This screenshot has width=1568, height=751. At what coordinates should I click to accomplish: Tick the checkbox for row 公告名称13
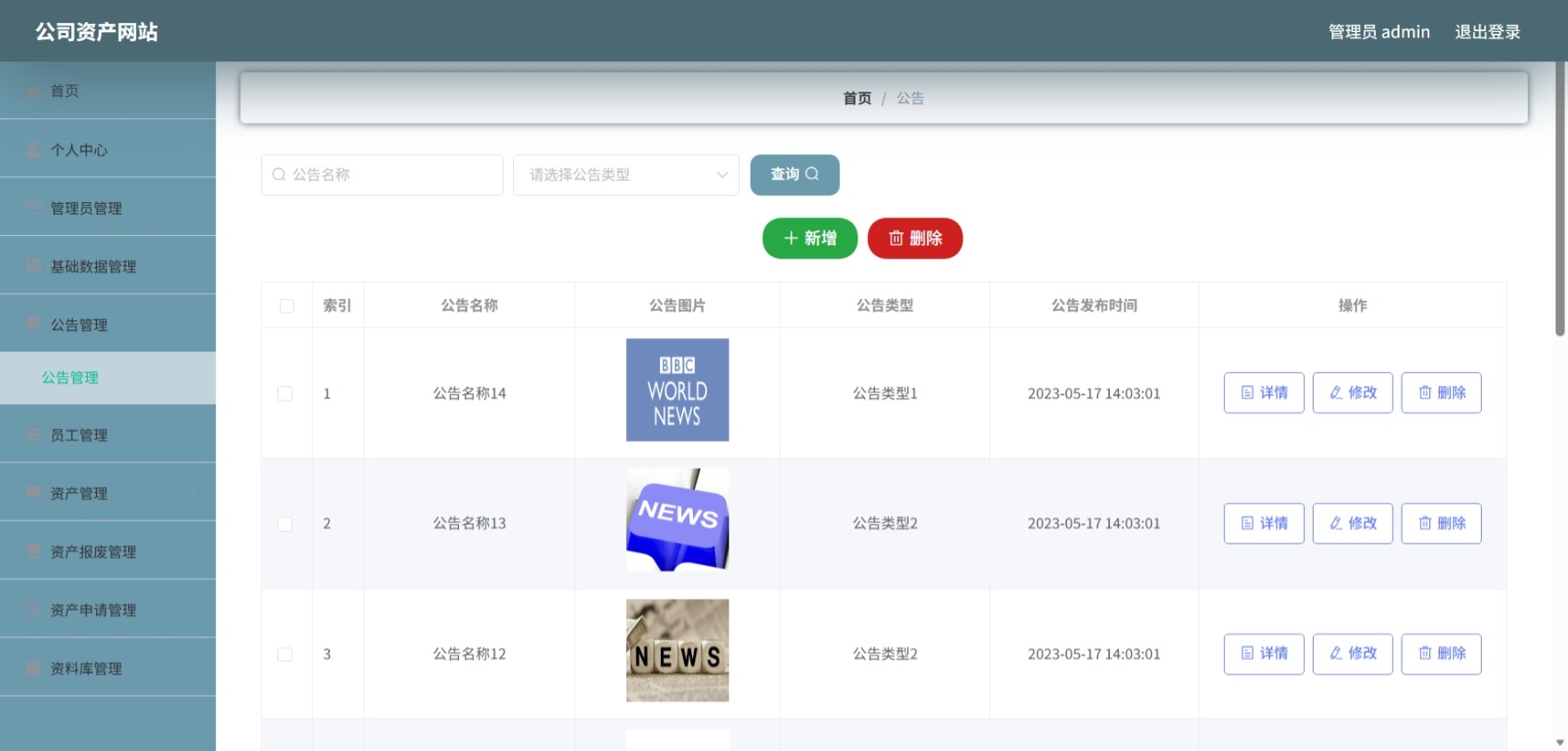[x=285, y=524]
